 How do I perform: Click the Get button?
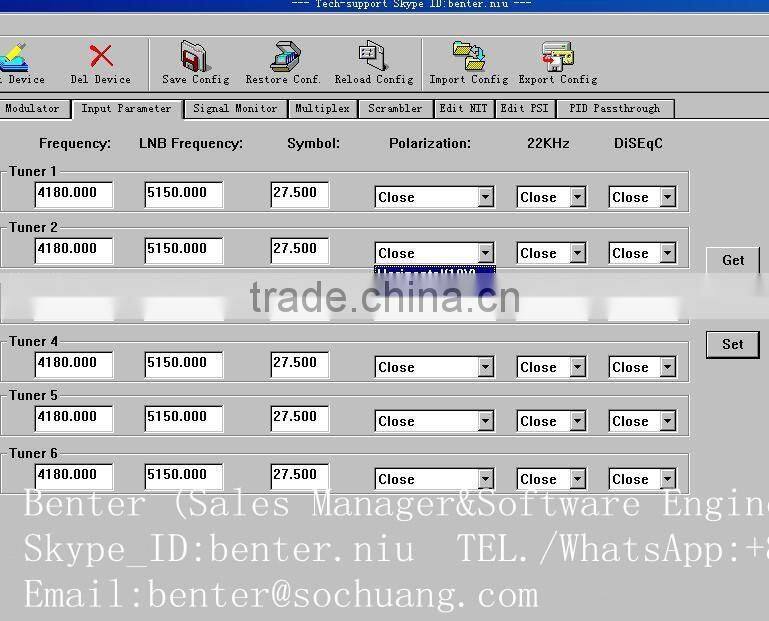click(733, 260)
